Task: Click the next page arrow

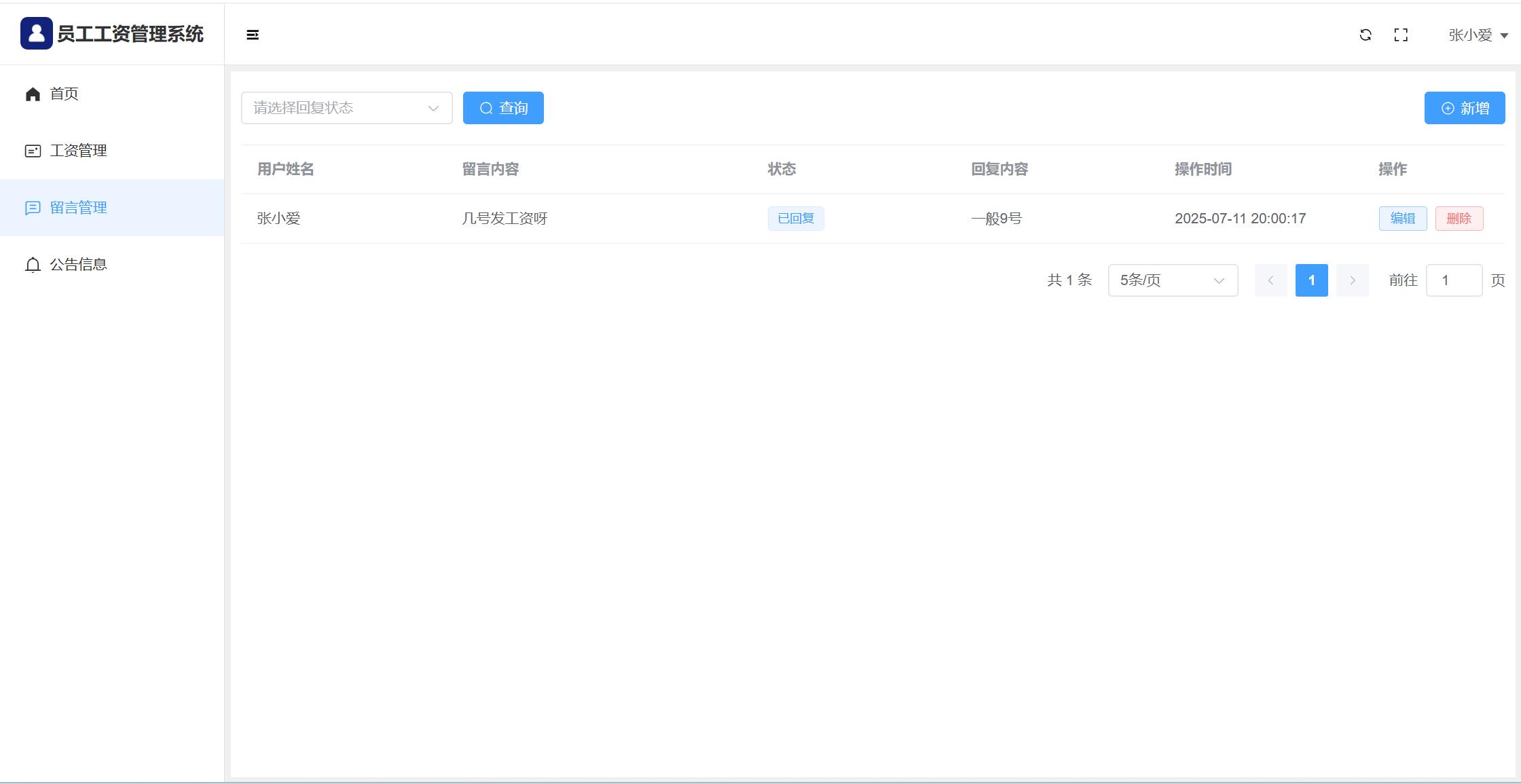Action: pyautogui.click(x=1352, y=280)
